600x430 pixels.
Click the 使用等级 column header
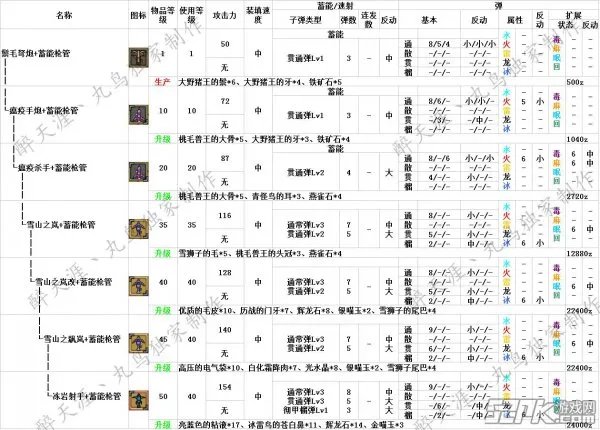click(x=191, y=15)
